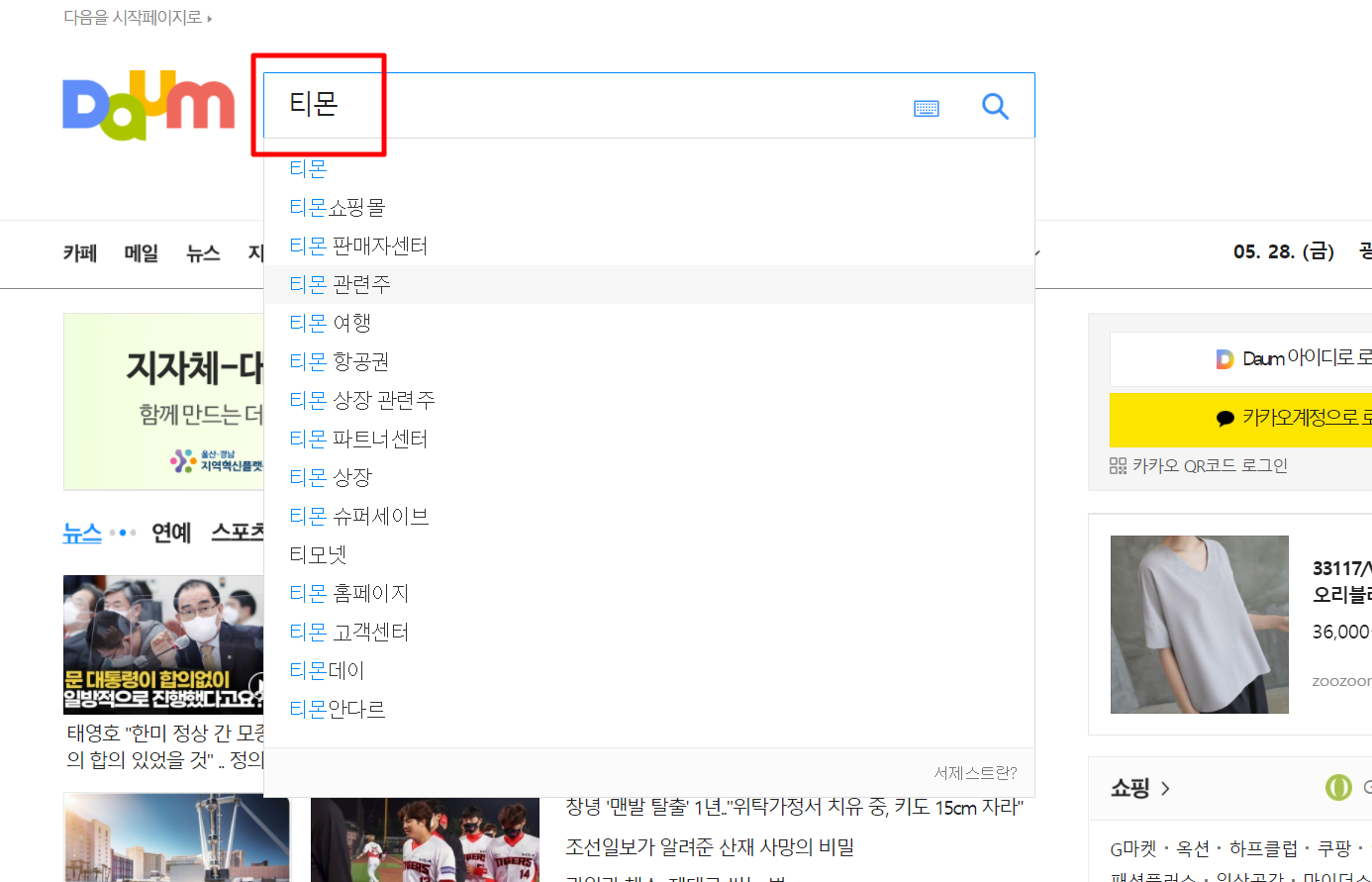Select suggestion 티몬 상장 관련주

[x=648, y=401]
